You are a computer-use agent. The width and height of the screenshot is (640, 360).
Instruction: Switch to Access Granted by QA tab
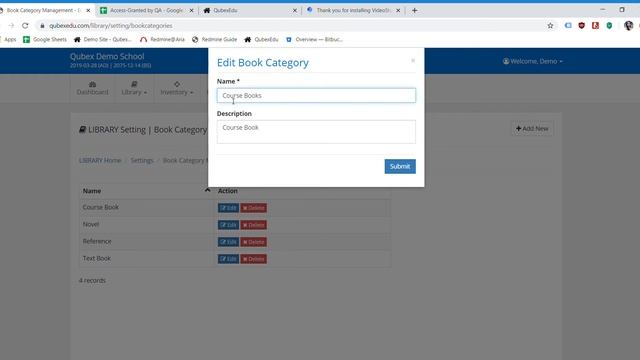pos(146,10)
